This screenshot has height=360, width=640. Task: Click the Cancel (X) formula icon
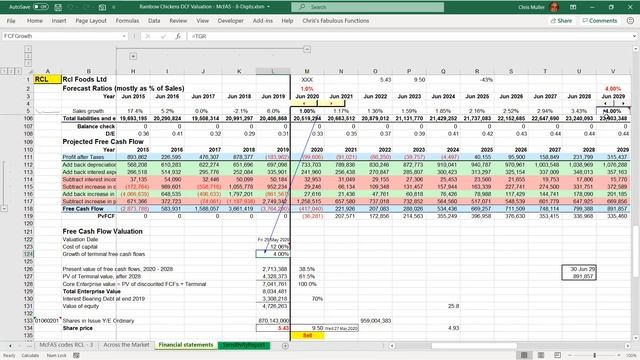(148, 36)
